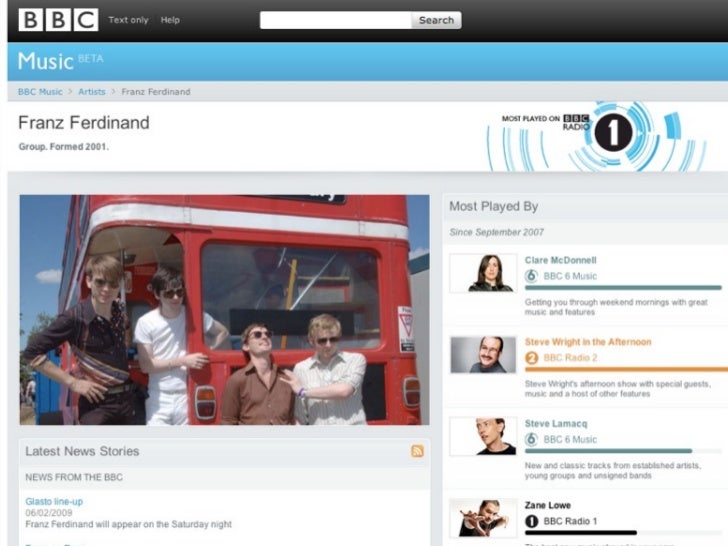Click Steve Wright's orange play count bar
The width and height of the screenshot is (728, 546).
(x=626, y=370)
